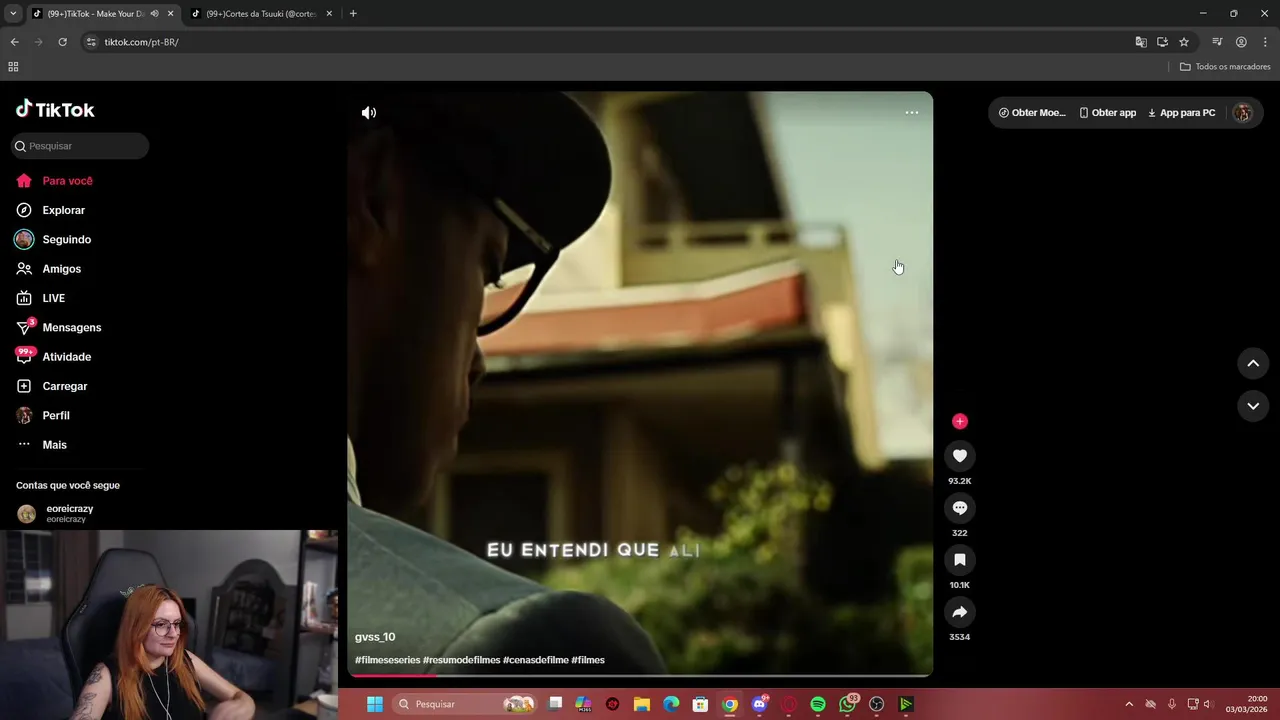Share the video with the arrow icon
Viewport: 1280px width, 720px height.
[959, 612]
